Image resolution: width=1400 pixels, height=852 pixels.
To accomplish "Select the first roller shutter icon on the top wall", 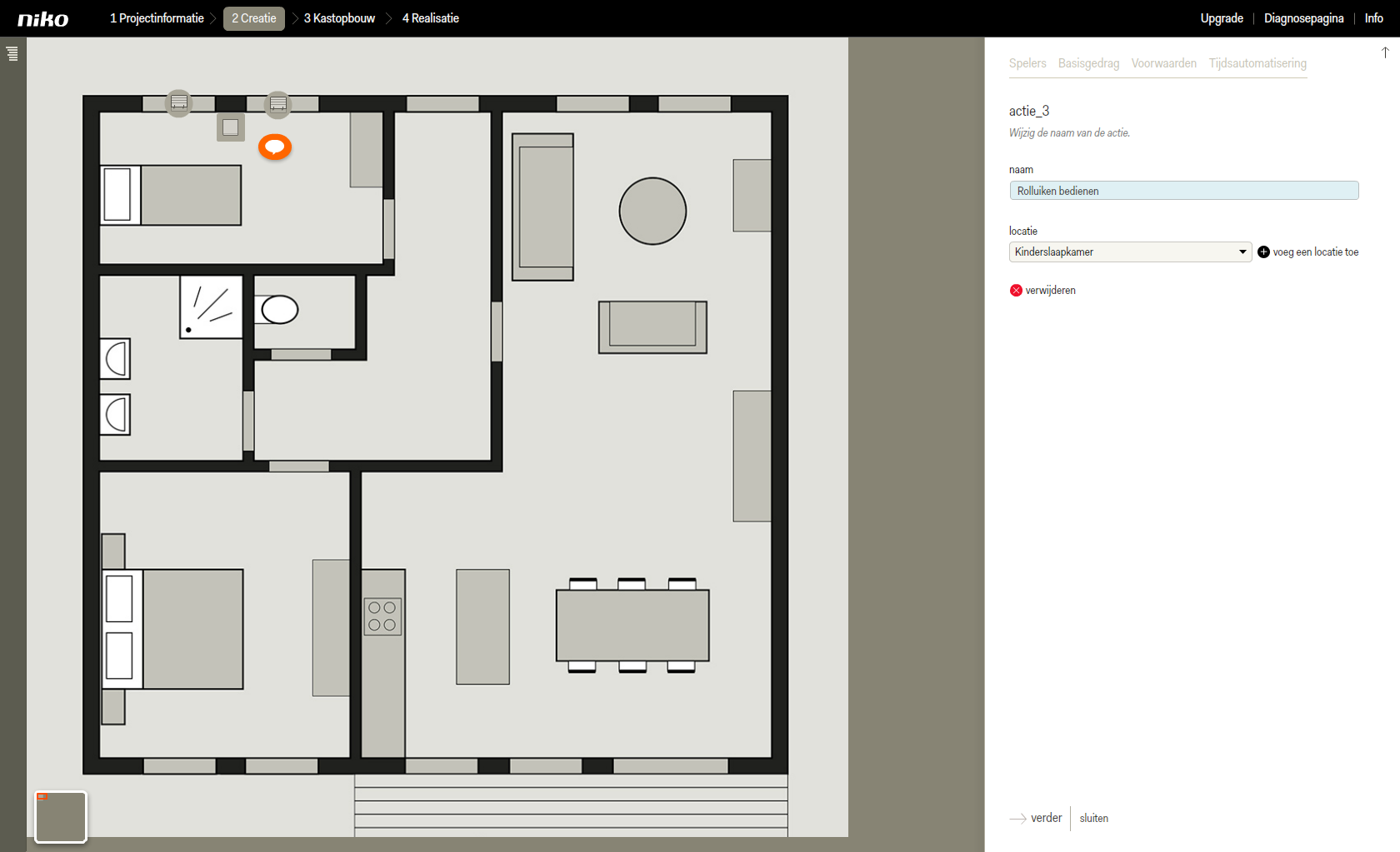I will (178, 102).
